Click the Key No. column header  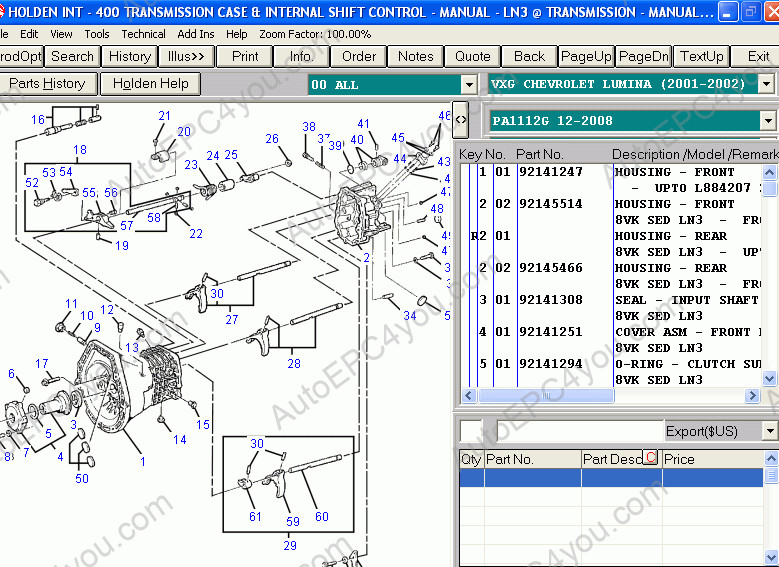pyautogui.click(x=482, y=155)
